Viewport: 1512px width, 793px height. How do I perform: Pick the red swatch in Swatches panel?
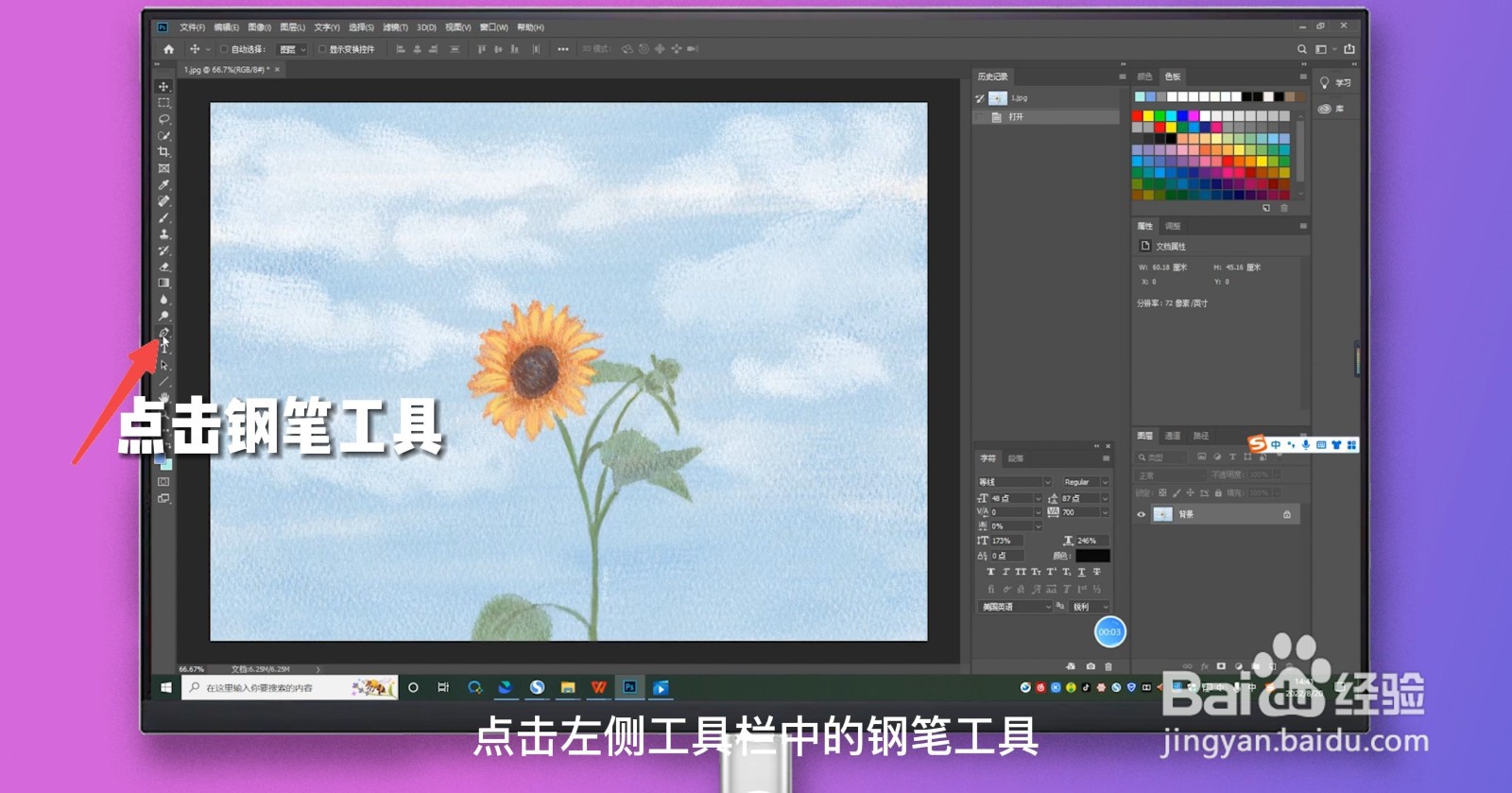coord(1138,116)
